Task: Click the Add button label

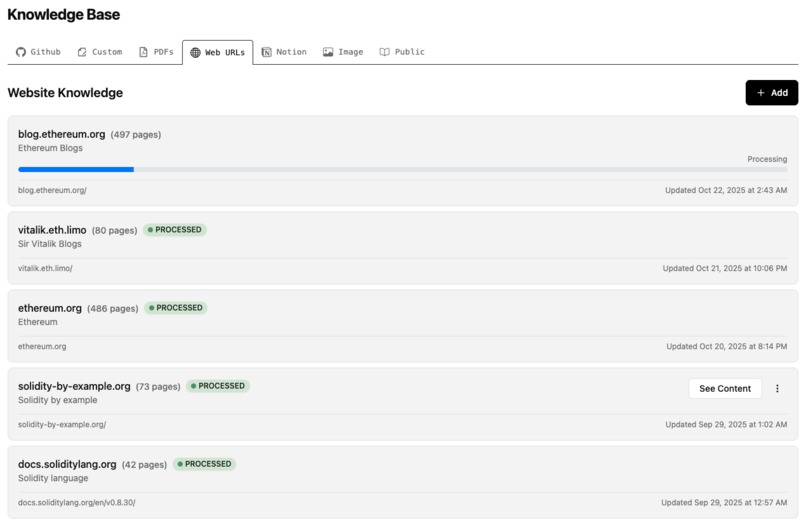Action: [x=779, y=93]
